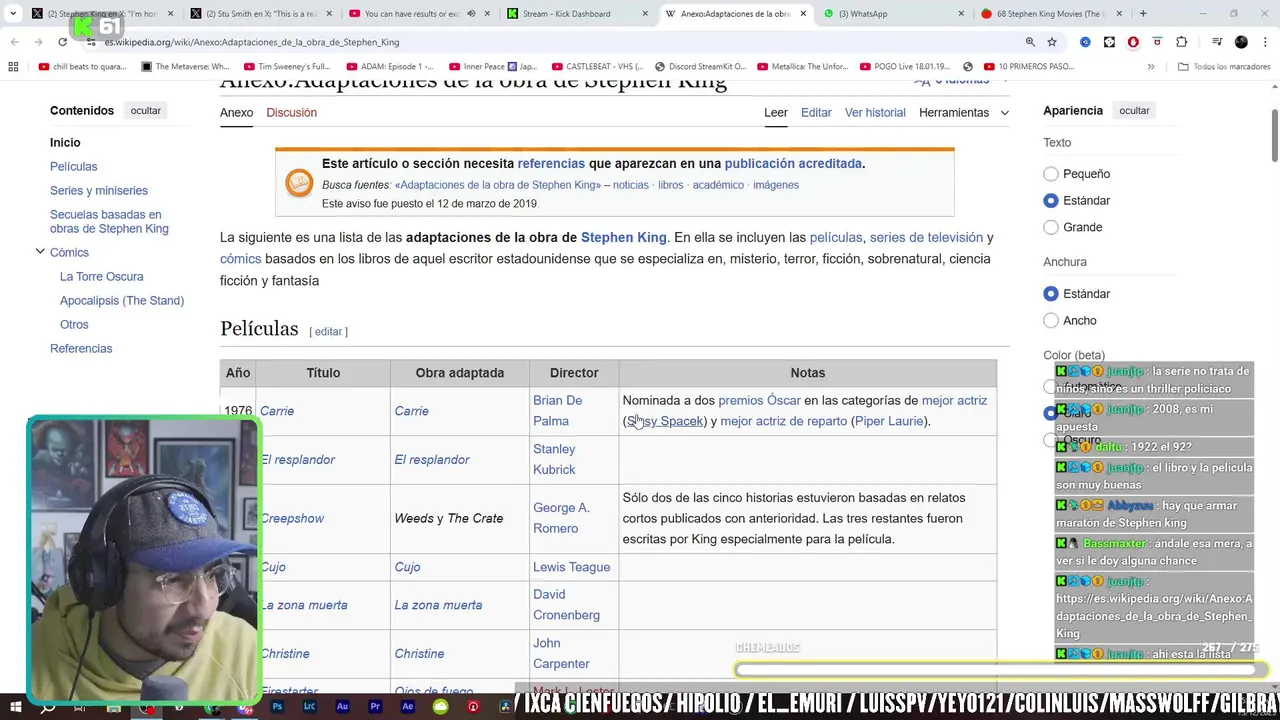Edit the Películas section via editar link
The image size is (1280, 720).
coord(328,332)
